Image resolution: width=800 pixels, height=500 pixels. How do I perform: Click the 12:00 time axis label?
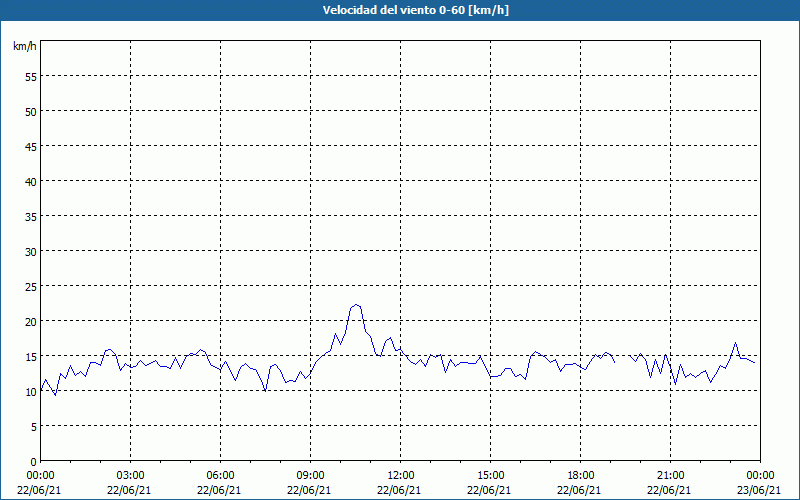(401, 476)
